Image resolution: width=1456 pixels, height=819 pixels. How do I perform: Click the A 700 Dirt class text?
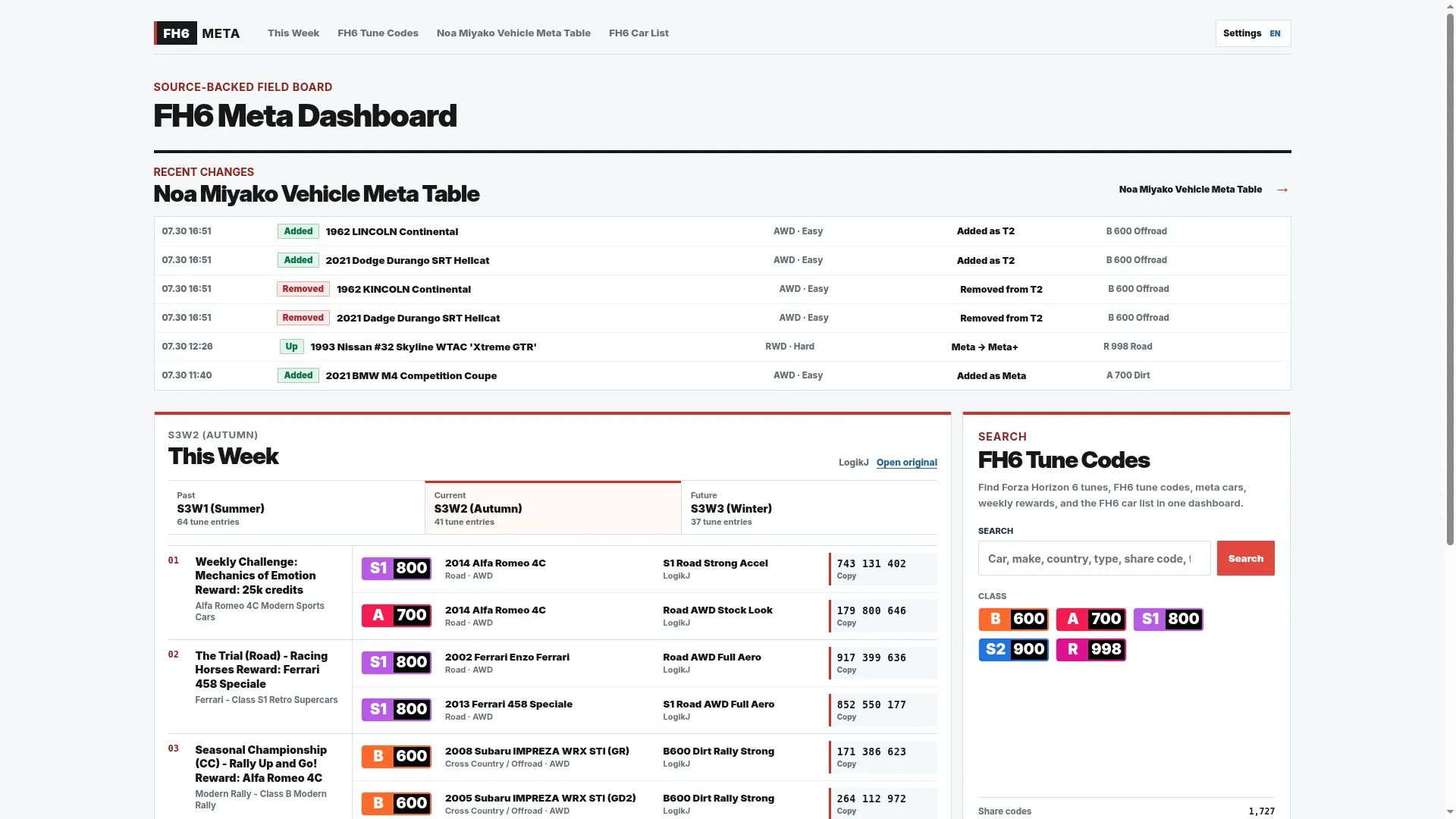(1128, 375)
